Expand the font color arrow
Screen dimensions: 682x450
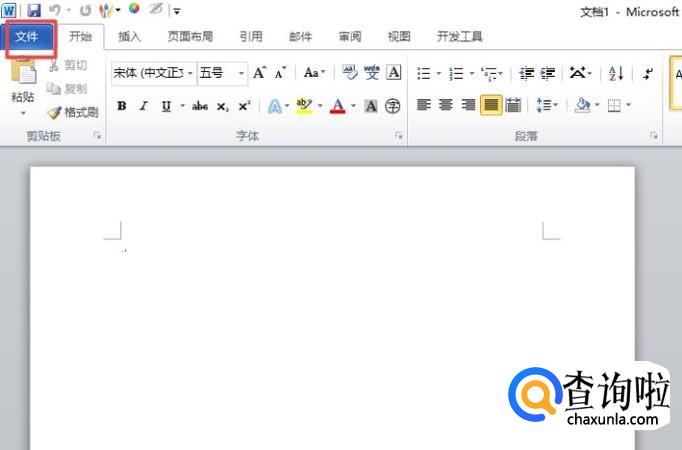pos(353,106)
